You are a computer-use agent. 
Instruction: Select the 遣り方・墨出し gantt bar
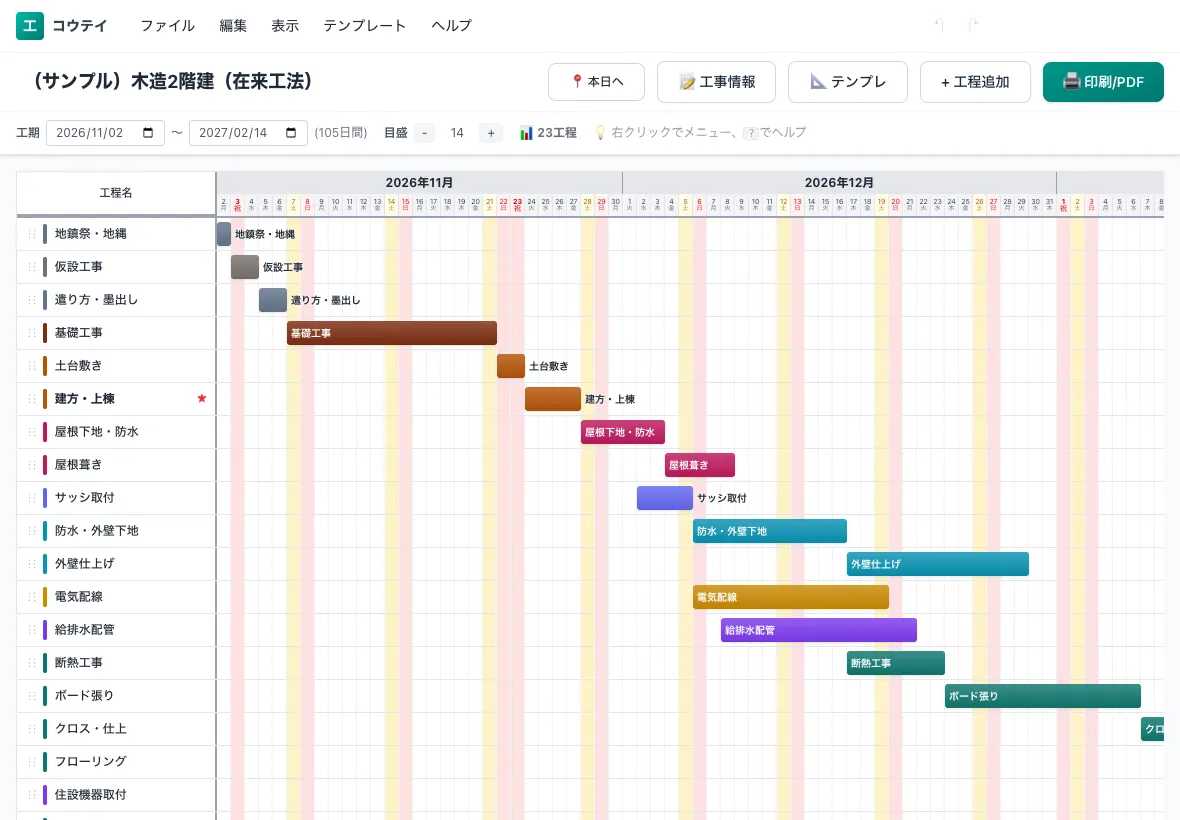[x=272, y=299]
